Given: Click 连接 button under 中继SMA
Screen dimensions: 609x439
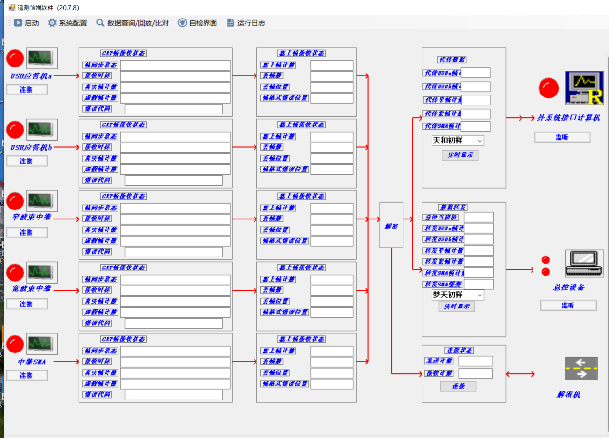Looking at the screenshot, I should 27,376.
